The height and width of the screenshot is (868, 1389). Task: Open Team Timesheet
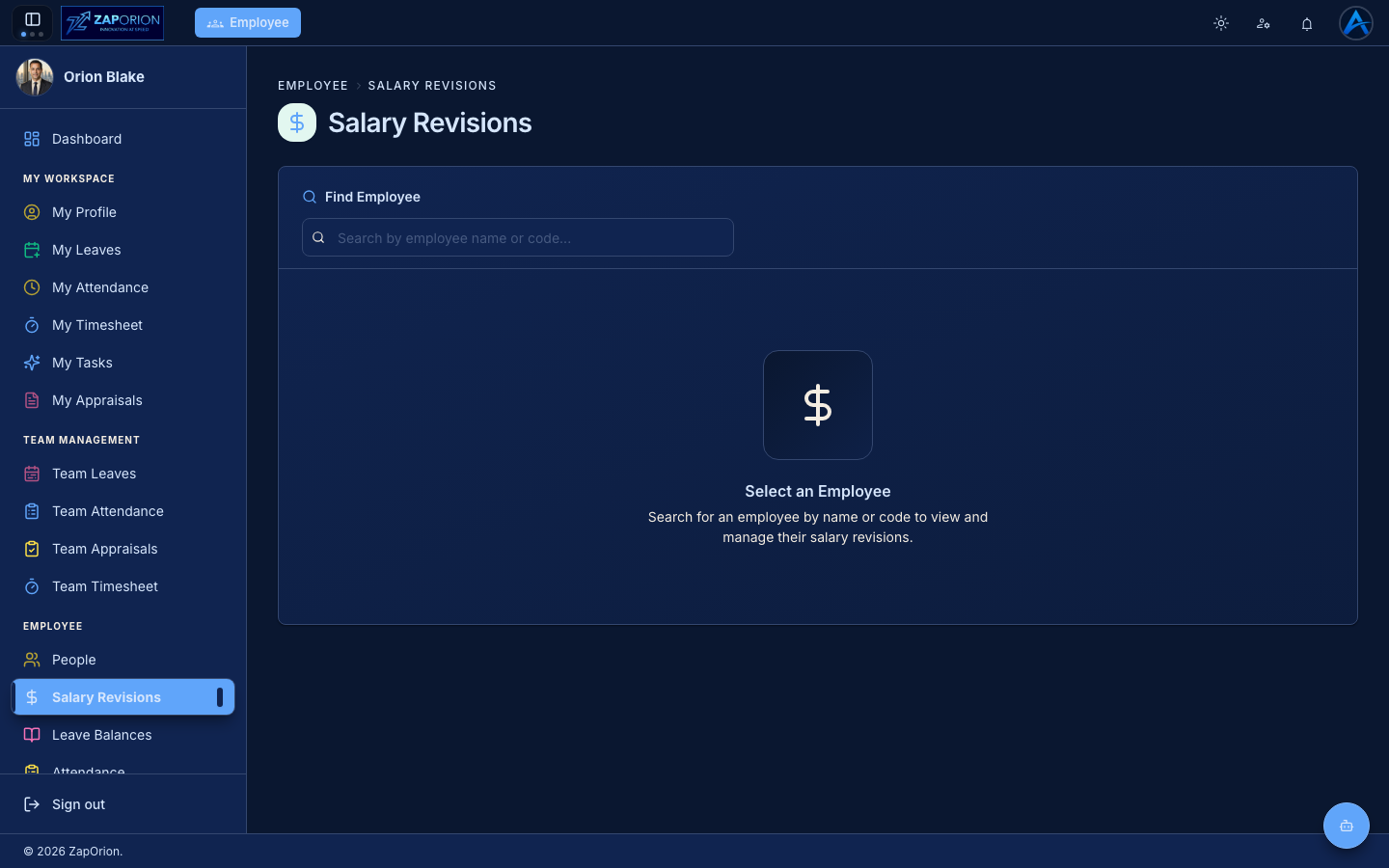coord(123,586)
